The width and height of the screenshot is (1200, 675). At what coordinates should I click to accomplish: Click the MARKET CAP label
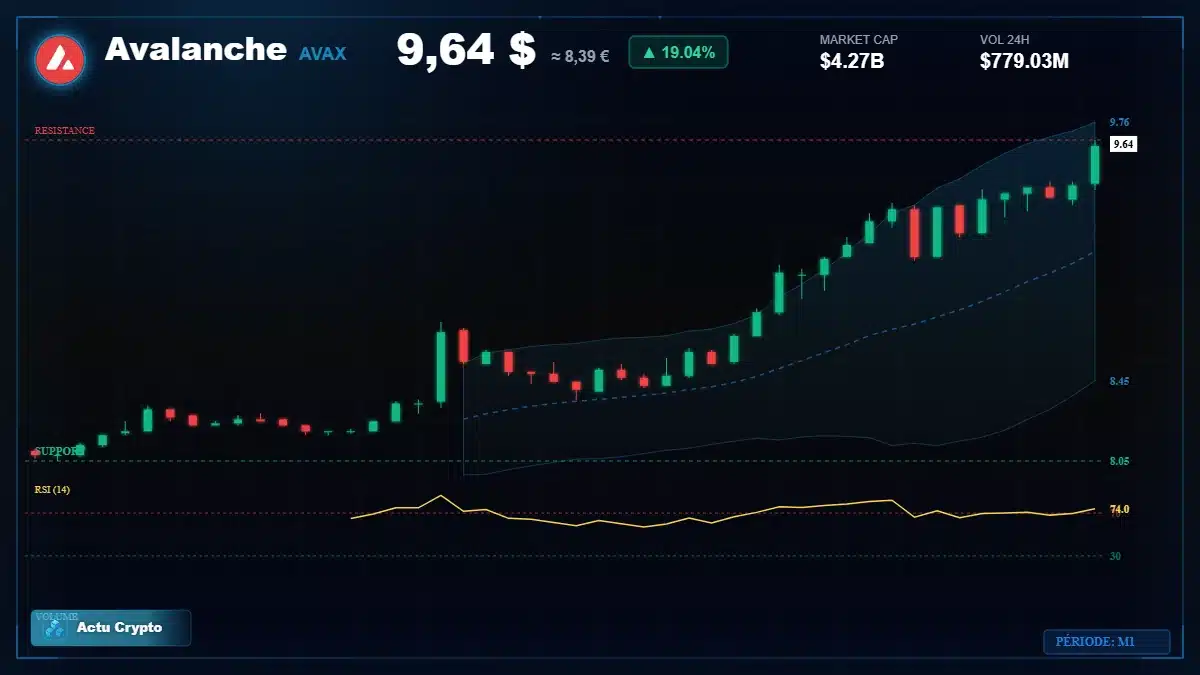coord(859,40)
